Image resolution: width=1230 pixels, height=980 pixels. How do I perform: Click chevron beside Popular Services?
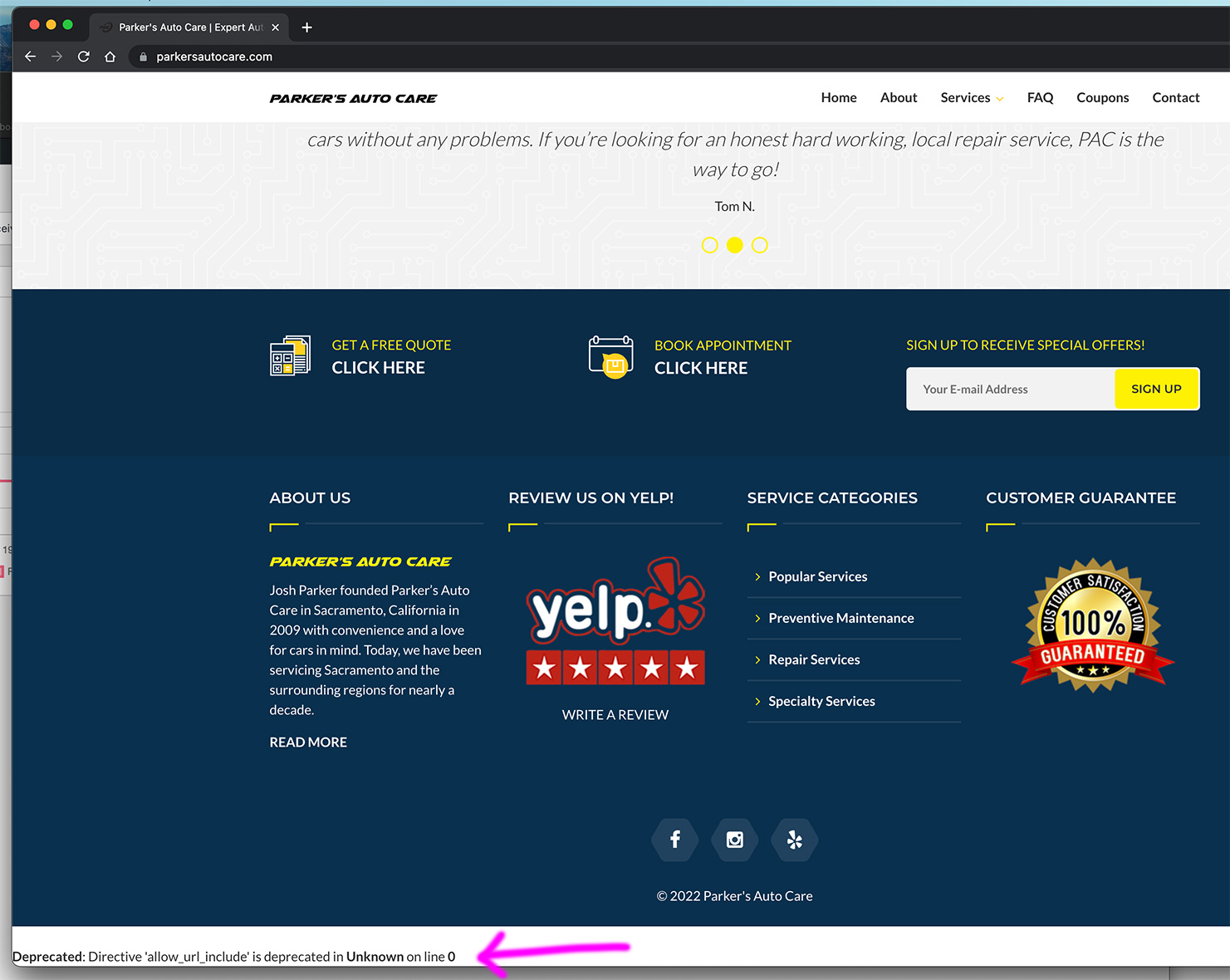click(x=757, y=576)
